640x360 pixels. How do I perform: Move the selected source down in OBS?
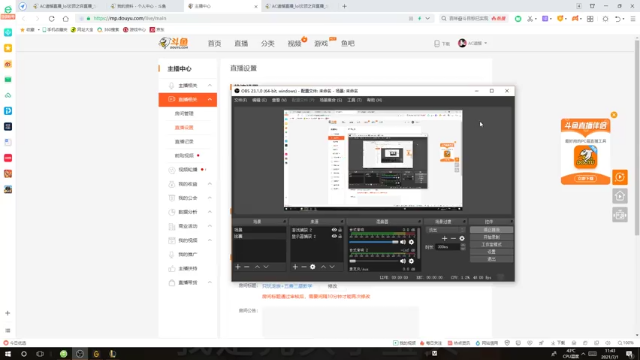tap(332, 267)
